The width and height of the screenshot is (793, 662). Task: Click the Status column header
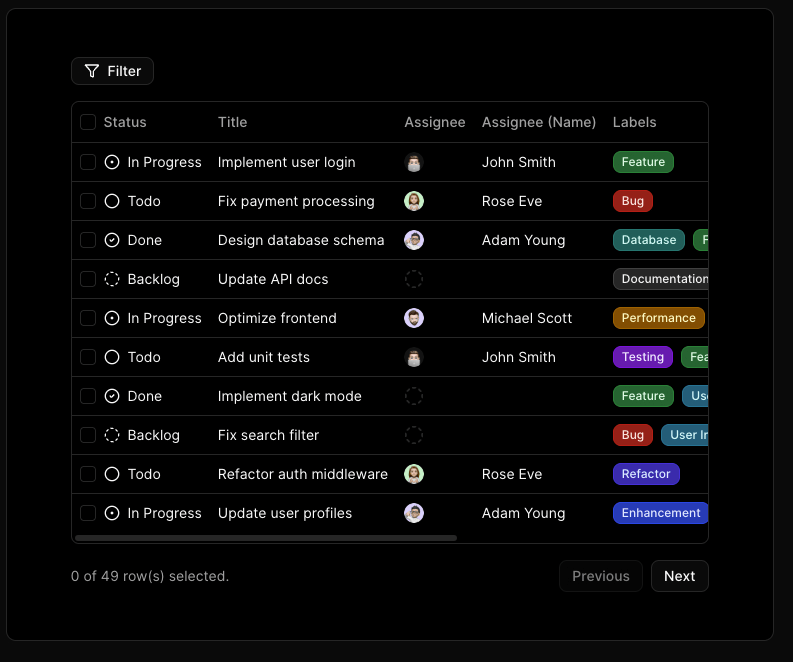pyautogui.click(x=125, y=122)
